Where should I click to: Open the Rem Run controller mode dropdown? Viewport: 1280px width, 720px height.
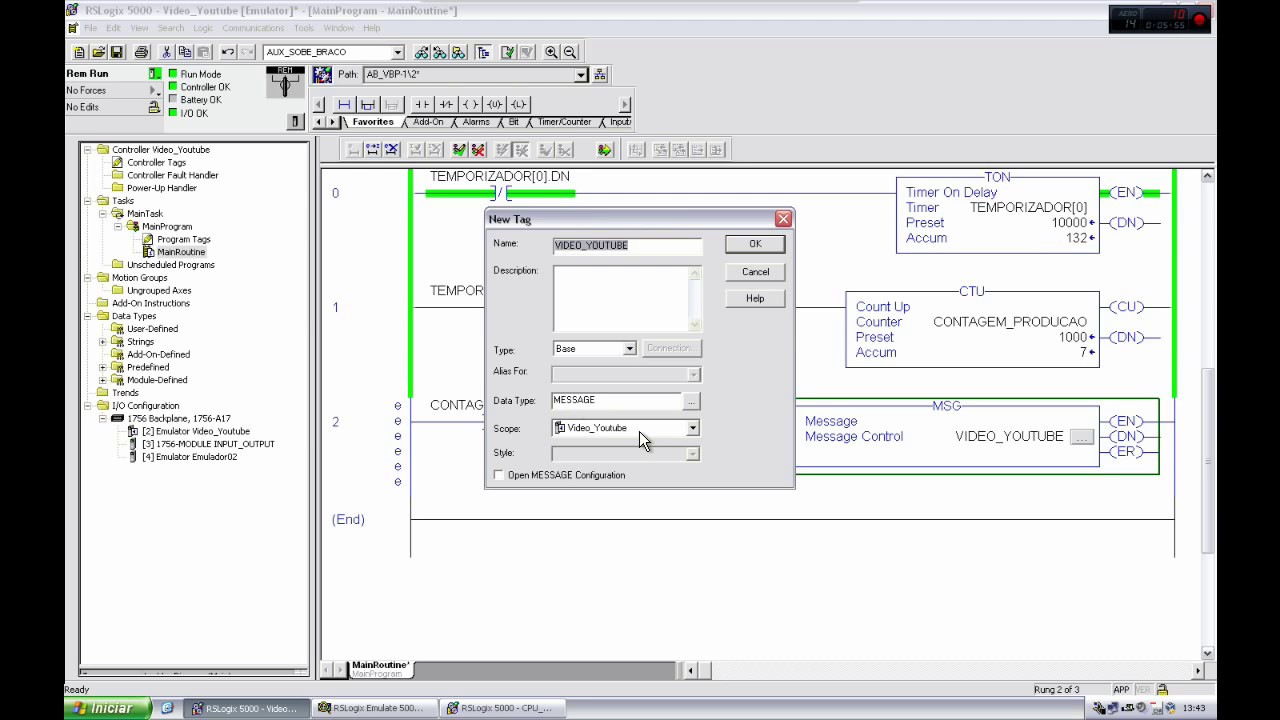coord(154,74)
